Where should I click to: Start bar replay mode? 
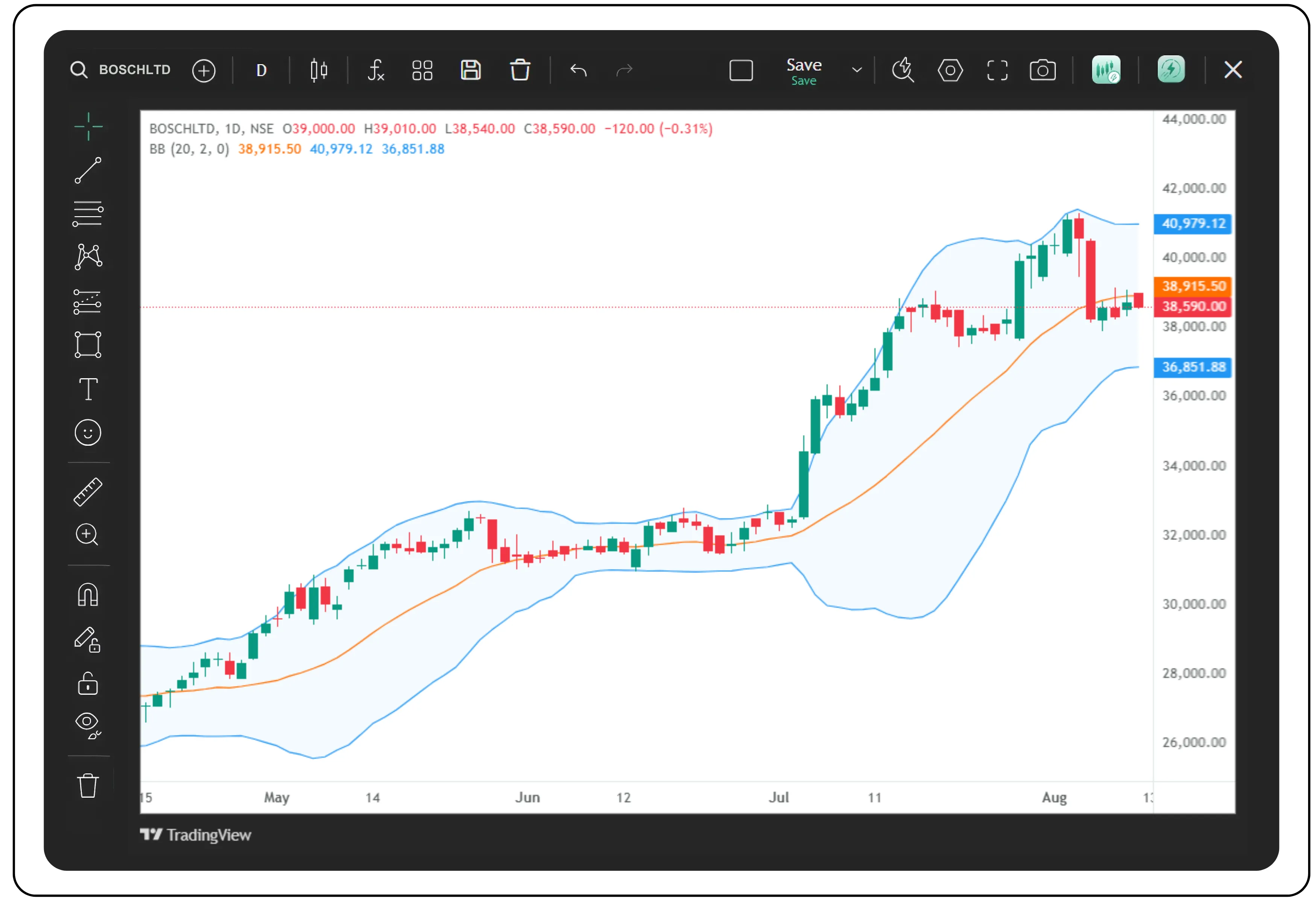tap(903, 70)
